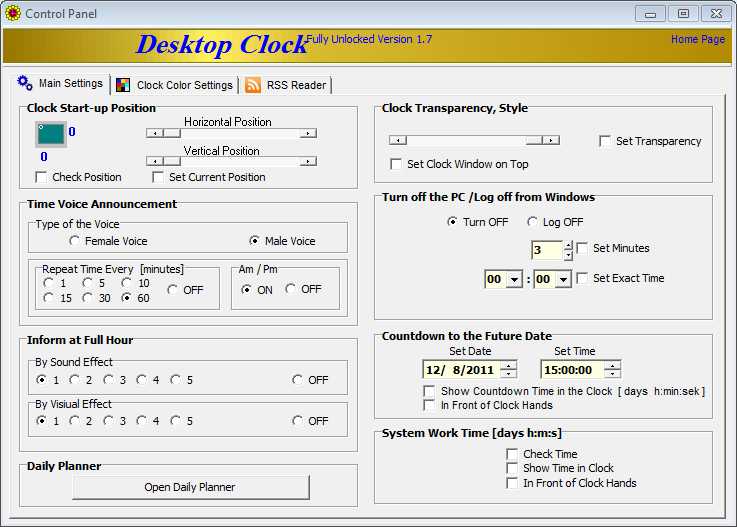Image resolution: width=737 pixels, height=527 pixels.
Task: Choose repeat time every 1 minute
Action: pyautogui.click(x=48, y=283)
